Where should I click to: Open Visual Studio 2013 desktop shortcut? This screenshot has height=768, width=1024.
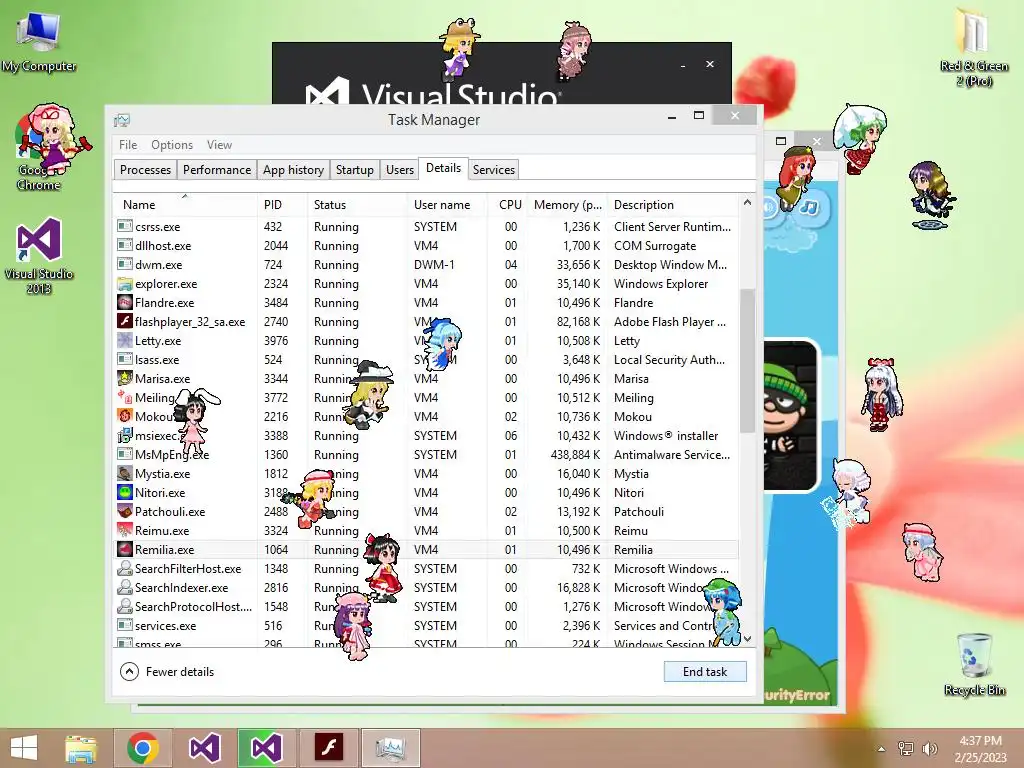click(39, 255)
